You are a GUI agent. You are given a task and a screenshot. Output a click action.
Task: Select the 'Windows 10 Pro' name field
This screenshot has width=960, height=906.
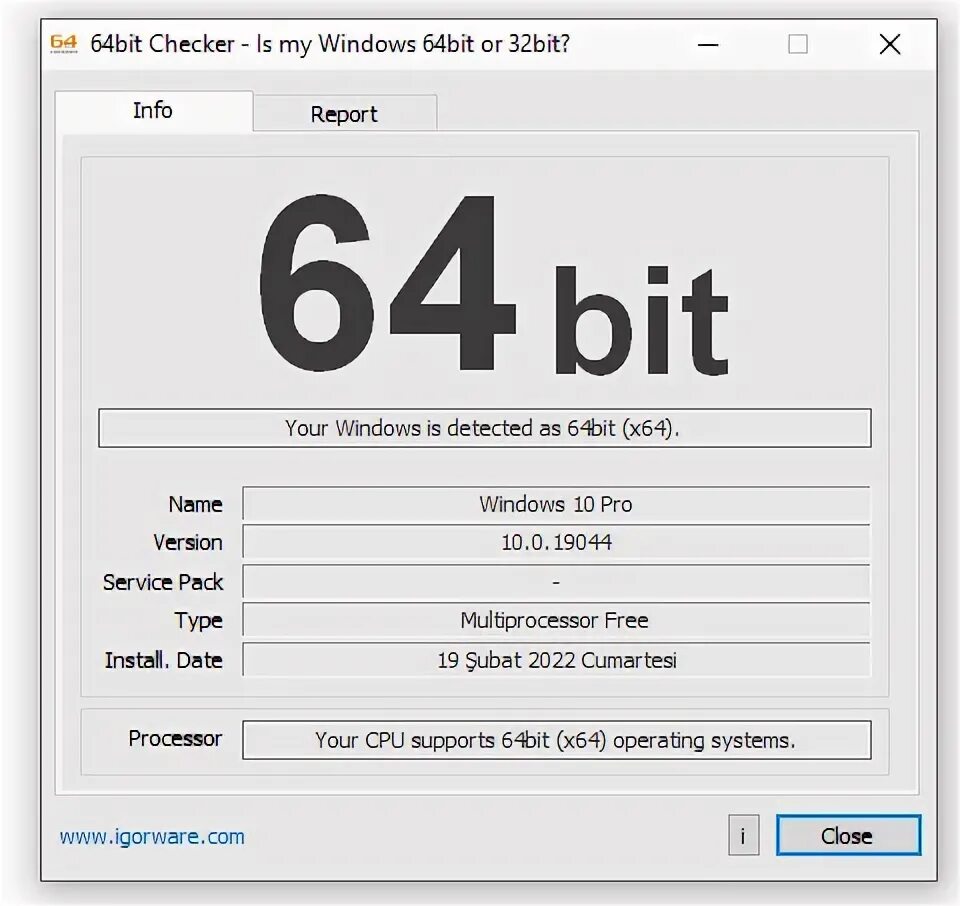point(556,504)
